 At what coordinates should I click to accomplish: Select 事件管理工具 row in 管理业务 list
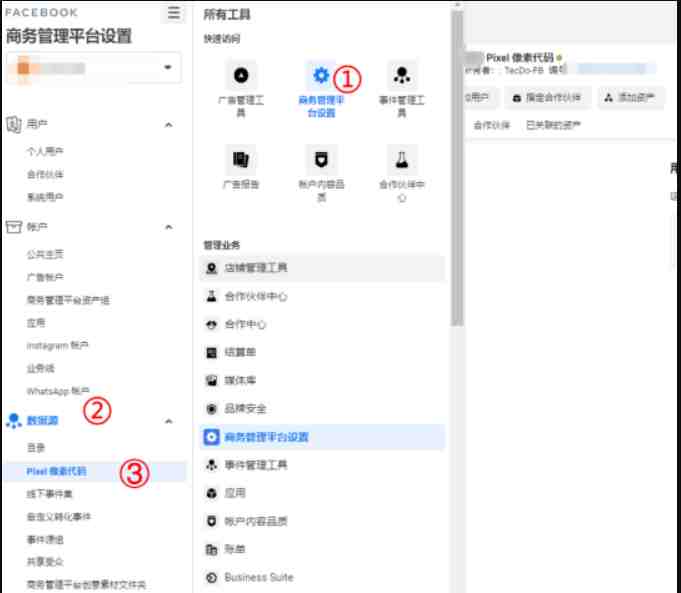coord(322,465)
